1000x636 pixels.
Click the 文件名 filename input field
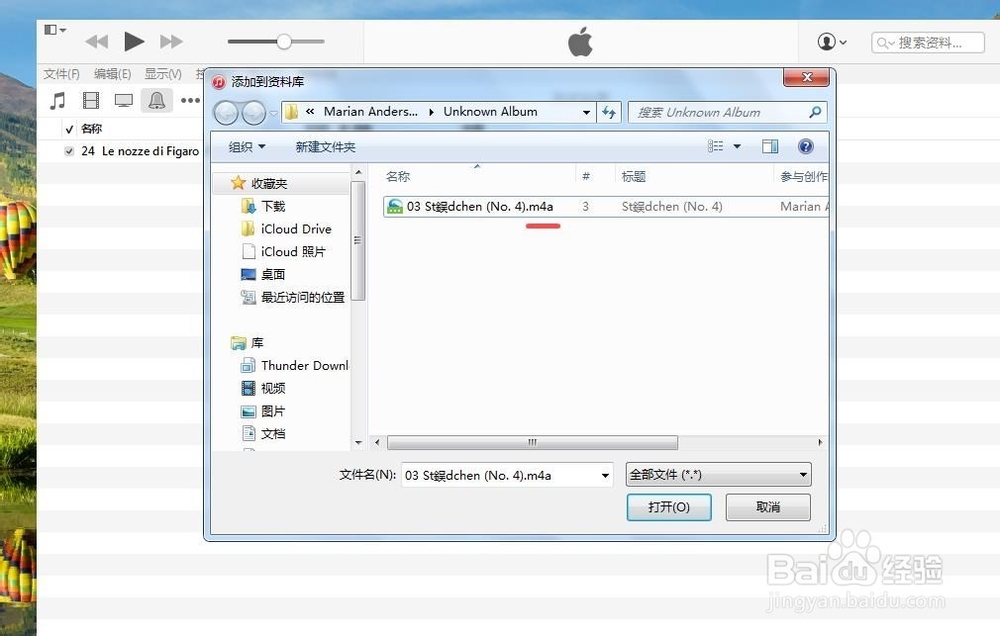point(499,475)
